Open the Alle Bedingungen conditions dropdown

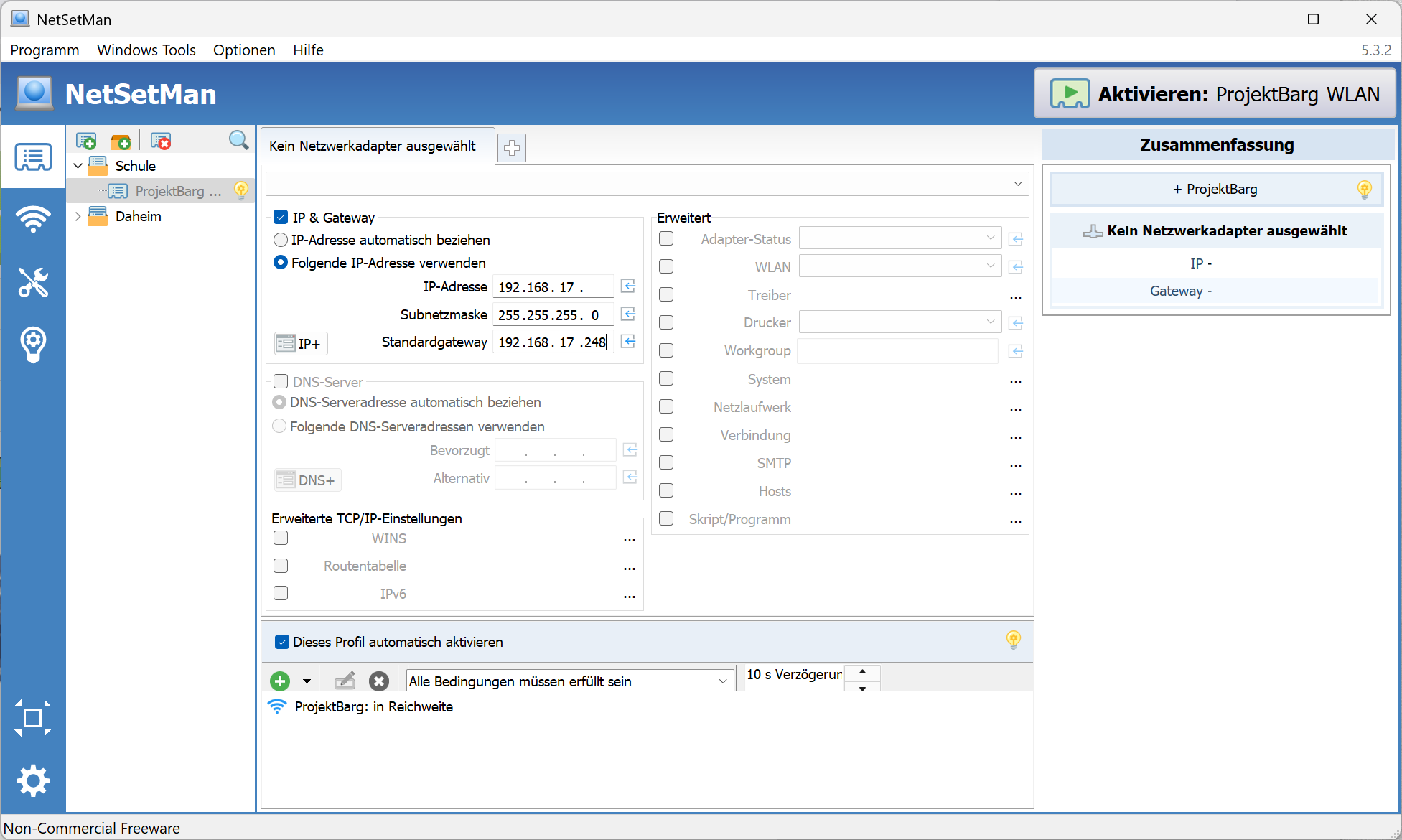569,681
